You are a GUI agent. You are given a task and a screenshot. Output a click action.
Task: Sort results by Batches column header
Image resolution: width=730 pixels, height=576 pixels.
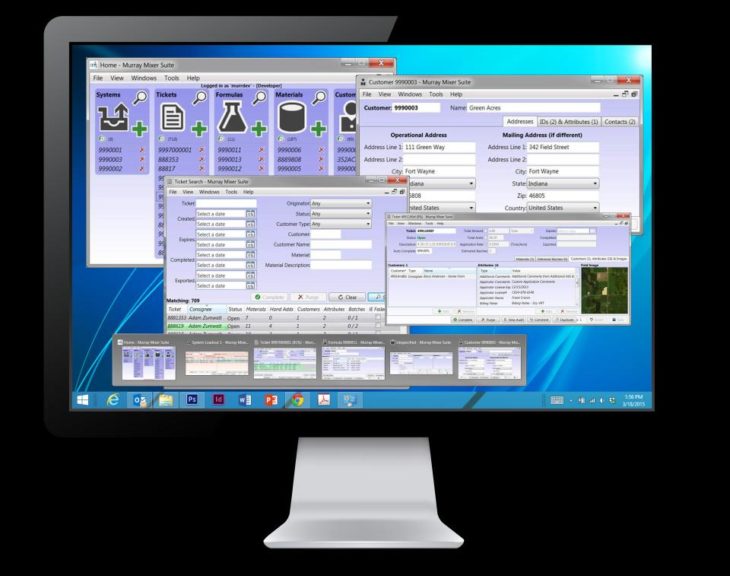tap(357, 309)
